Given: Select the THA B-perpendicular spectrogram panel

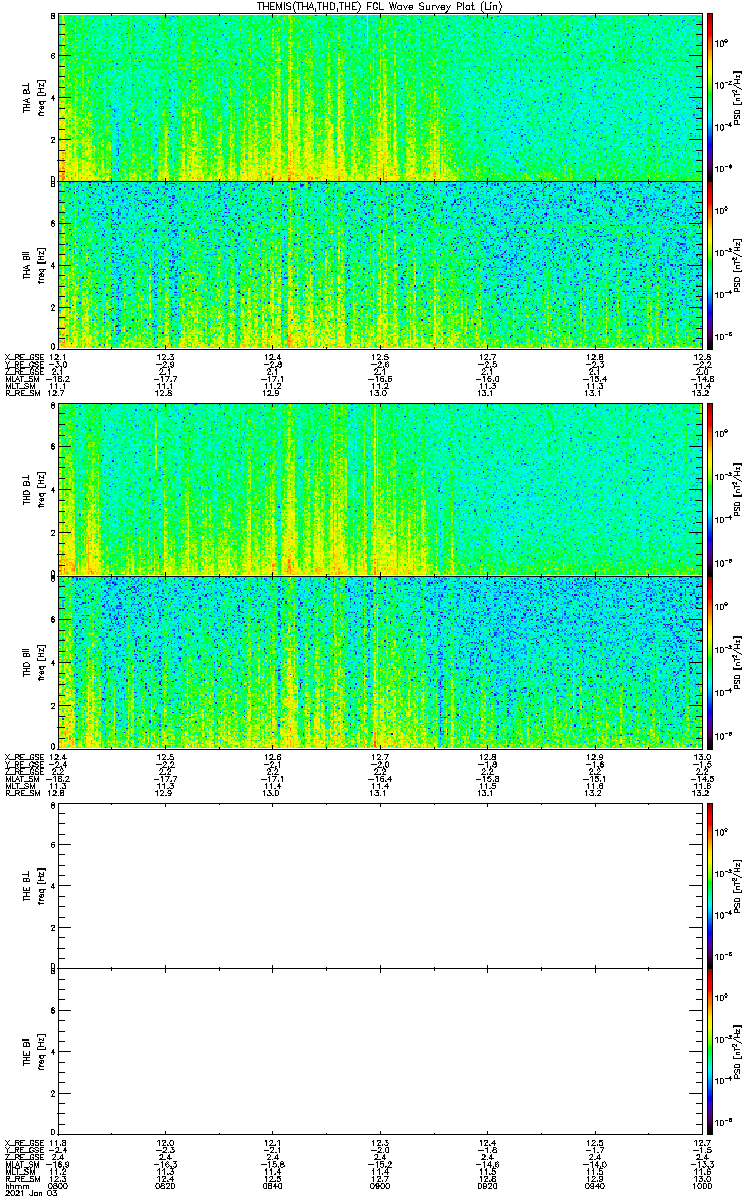Looking at the screenshot, I should [x=379, y=97].
